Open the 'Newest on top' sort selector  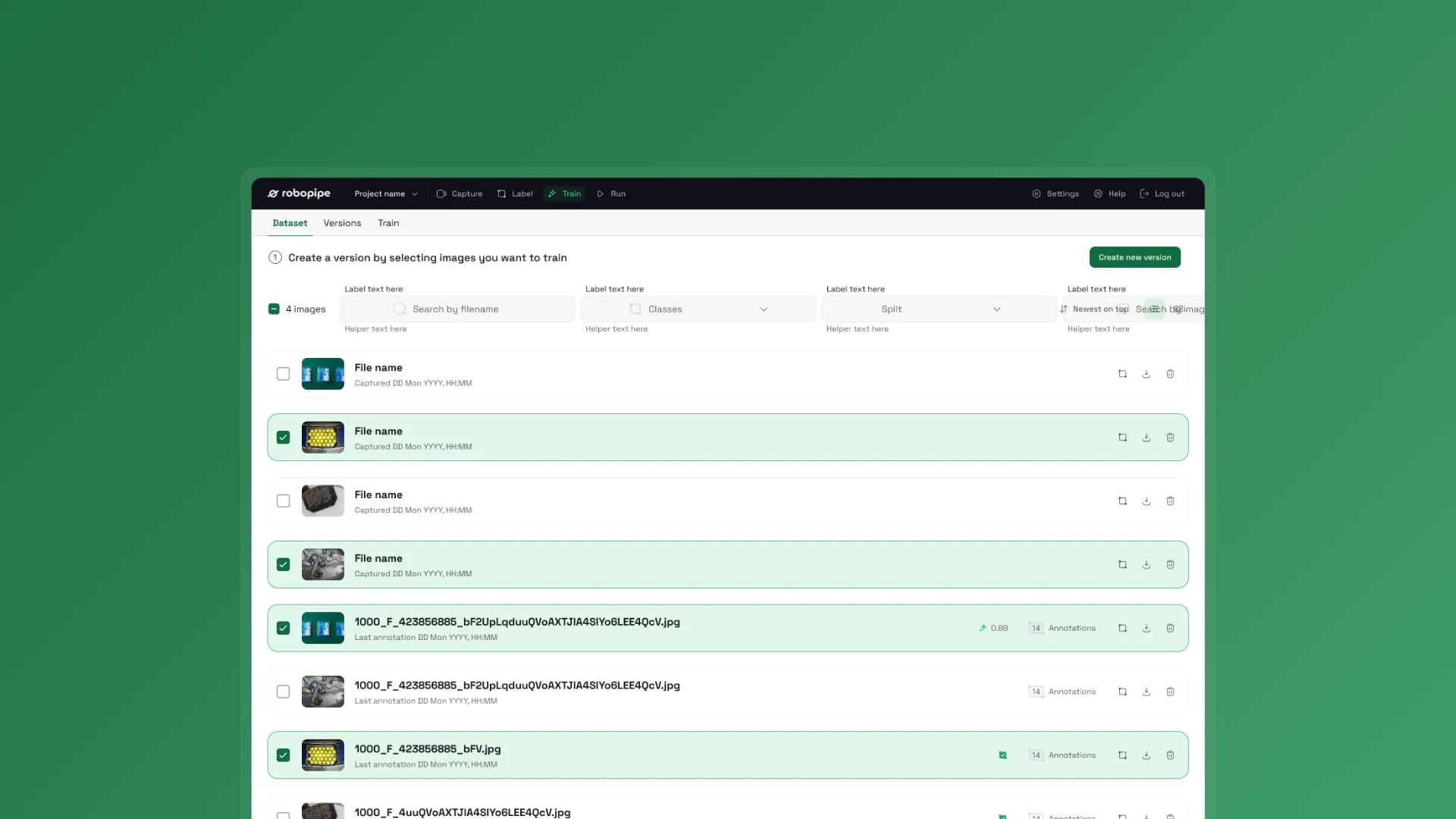pos(1094,309)
